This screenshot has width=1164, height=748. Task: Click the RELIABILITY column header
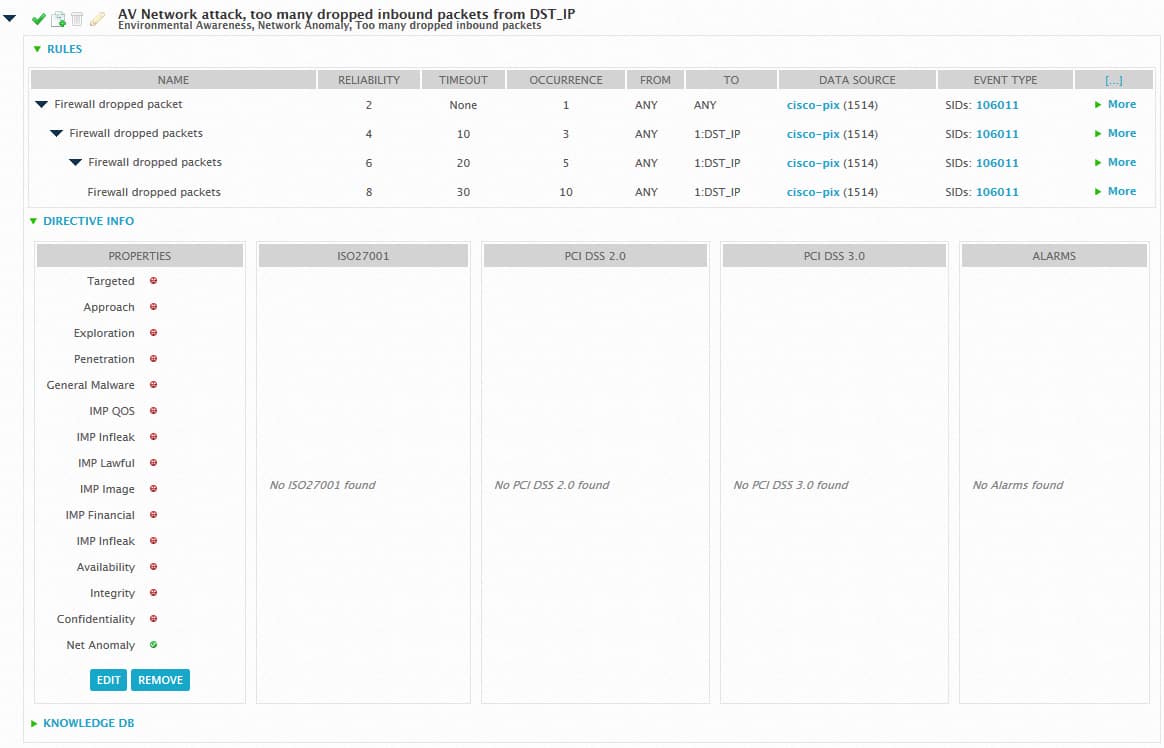pos(369,80)
